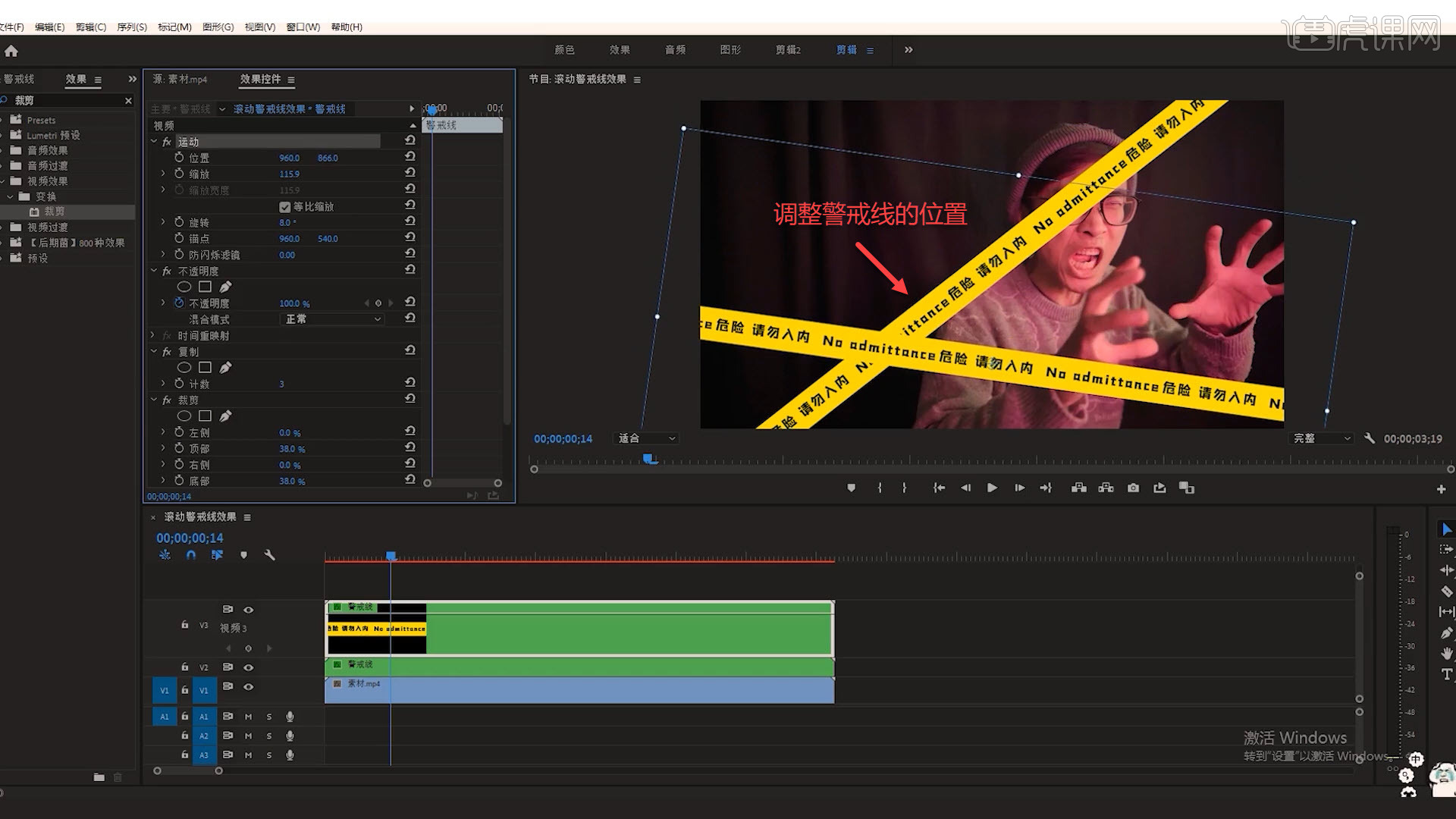Image resolution: width=1456 pixels, height=819 pixels.
Task: Export frame with camera icon
Action: [1133, 488]
